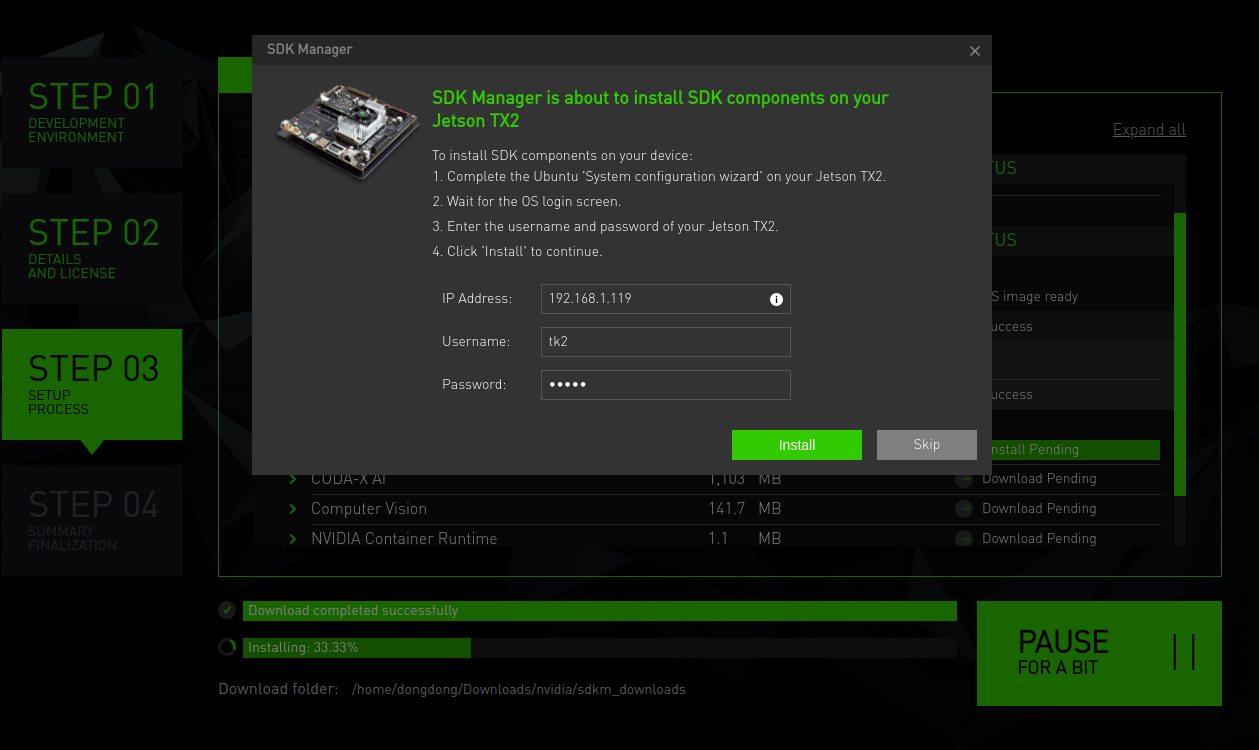The height and width of the screenshot is (750, 1259).
Task: Click the Password input field
Action: tap(666, 385)
